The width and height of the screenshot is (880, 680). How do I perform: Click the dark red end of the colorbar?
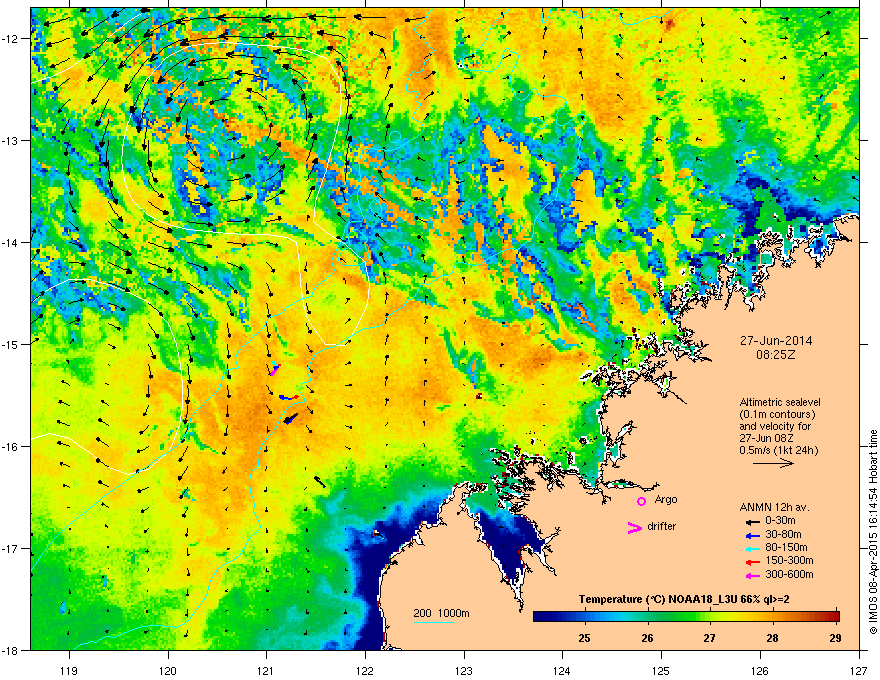[x=834, y=616]
